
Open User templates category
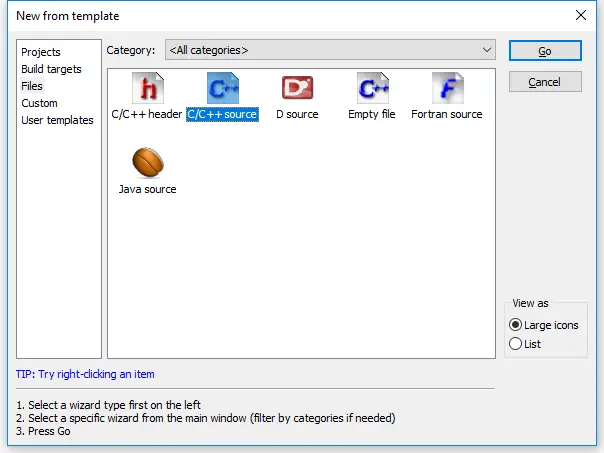57,120
